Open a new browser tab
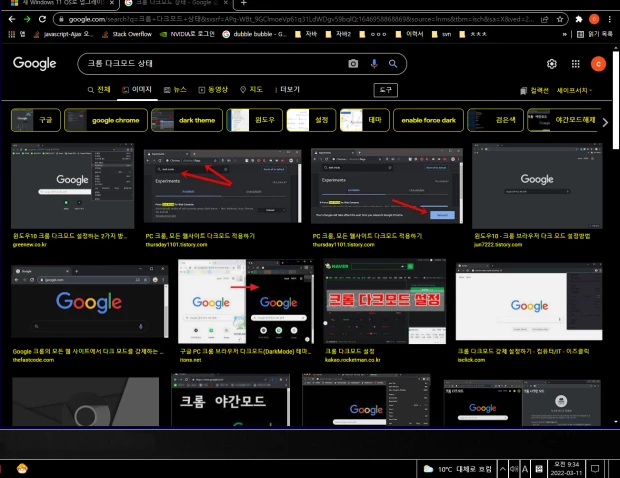 pyautogui.click(x=244, y=3)
